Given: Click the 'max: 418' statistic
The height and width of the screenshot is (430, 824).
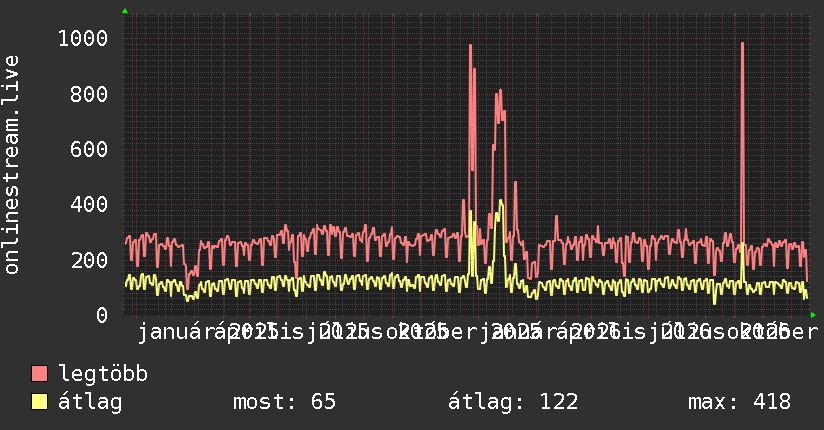Looking at the screenshot, I should [x=739, y=402].
